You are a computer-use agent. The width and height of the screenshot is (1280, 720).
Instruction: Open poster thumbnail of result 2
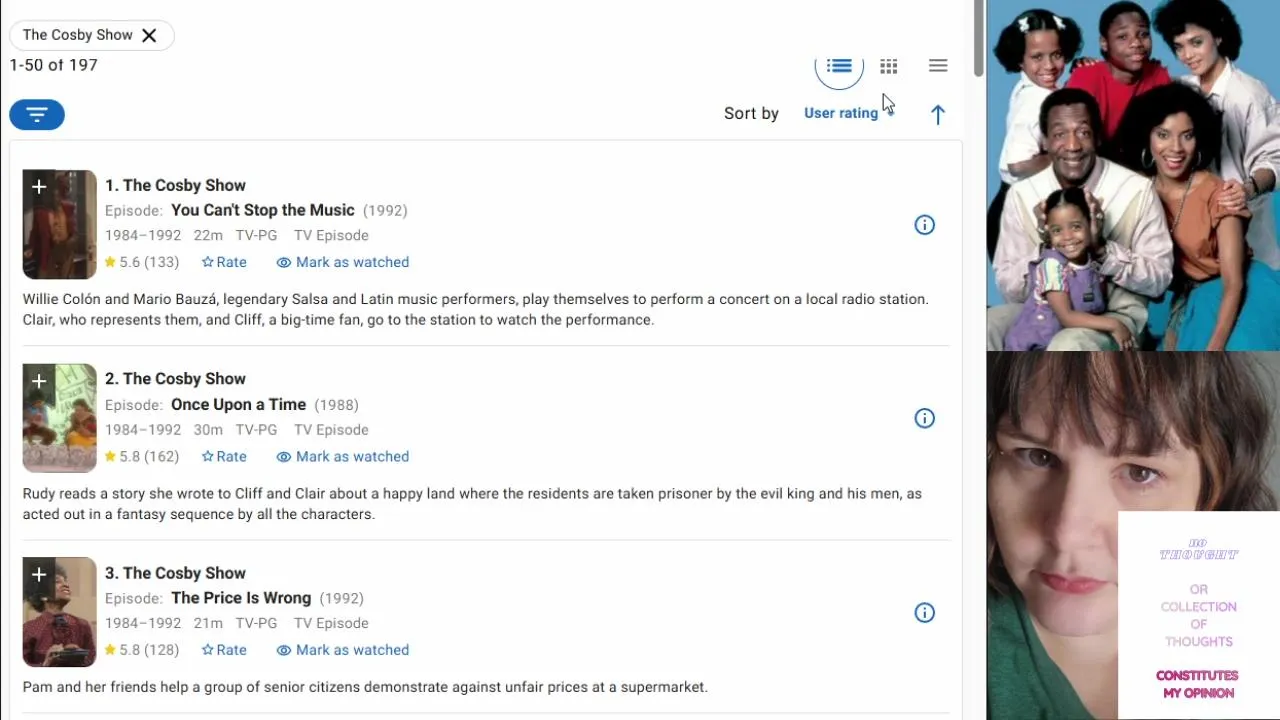60,418
